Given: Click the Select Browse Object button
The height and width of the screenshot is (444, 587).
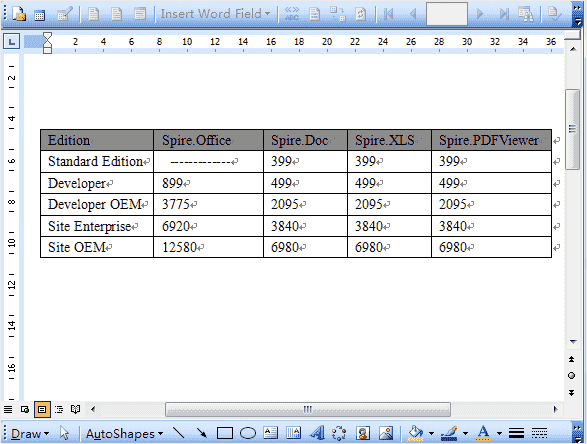Looking at the screenshot, I should (x=571, y=375).
